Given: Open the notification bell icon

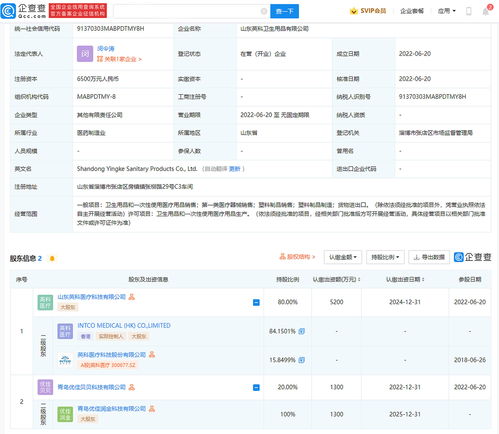Looking at the screenshot, I should [486, 12].
